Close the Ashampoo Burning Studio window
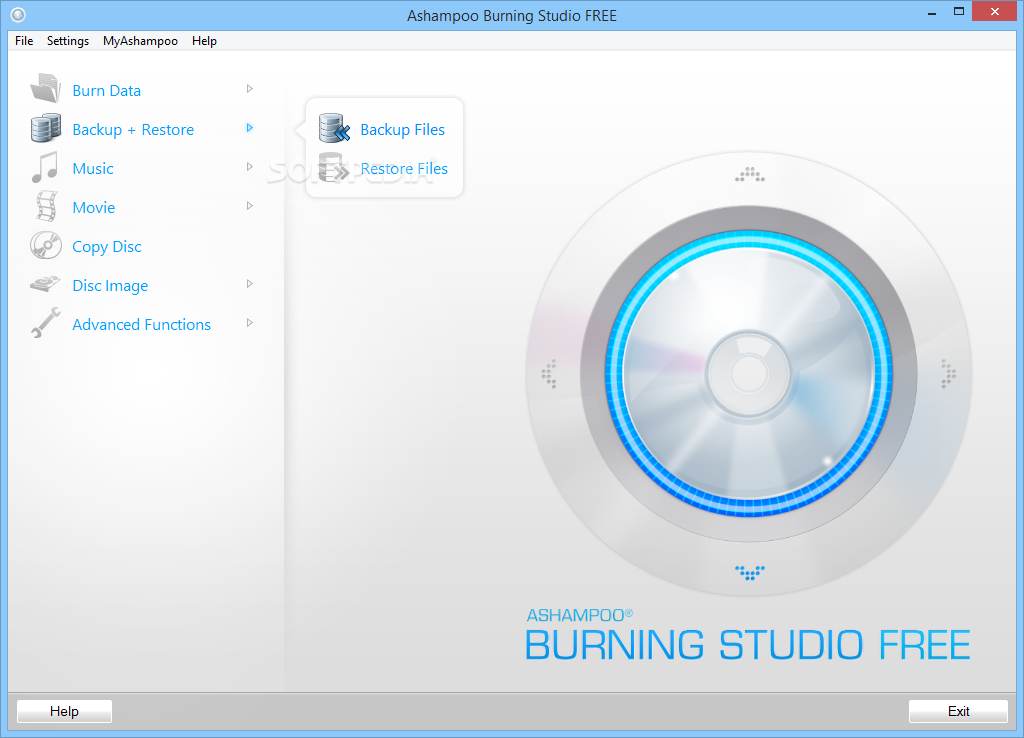Image resolution: width=1024 pixels, height=738 pixels. [995, 11]
